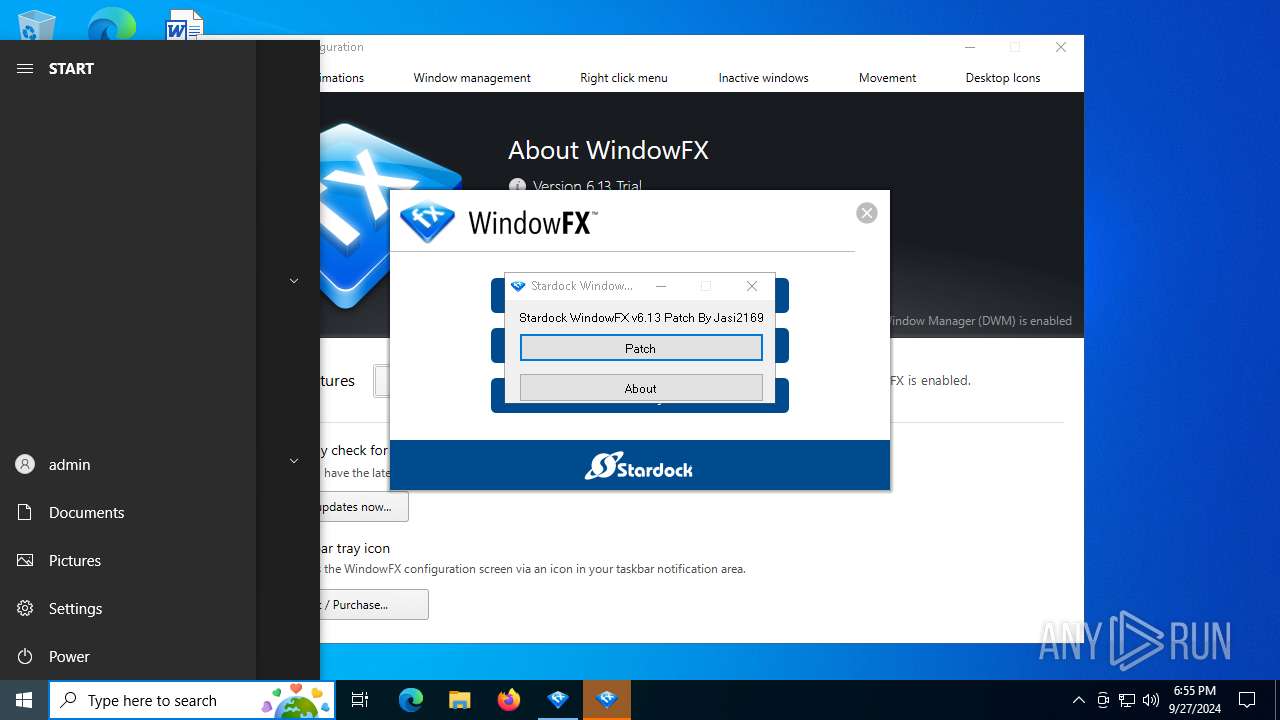The image size is (1280, 720).
Task: Open the notification center icon
Action: tap(1247, 700)
